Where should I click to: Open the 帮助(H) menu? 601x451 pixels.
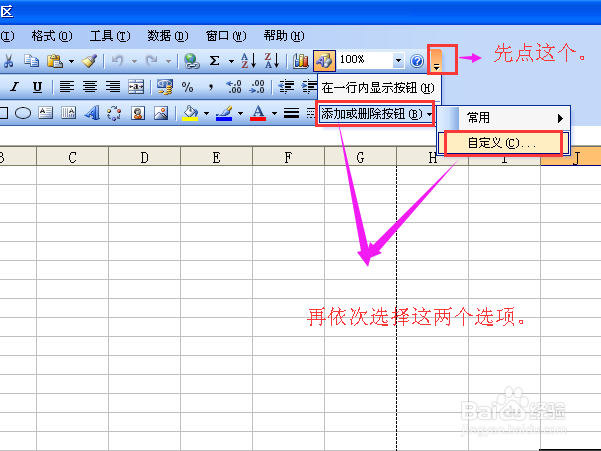coord(284,36)
